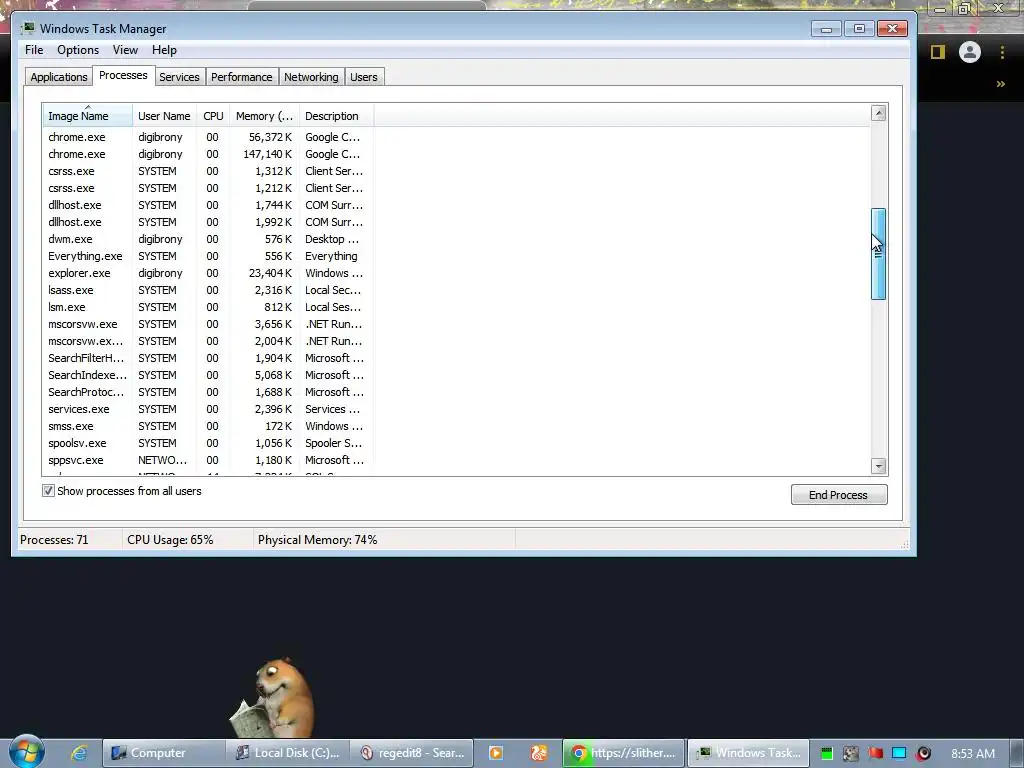Viewport: 1024px width, 768px height.
Task: Select the SearchIndexe... process
Action: click(x=208, y=375)
